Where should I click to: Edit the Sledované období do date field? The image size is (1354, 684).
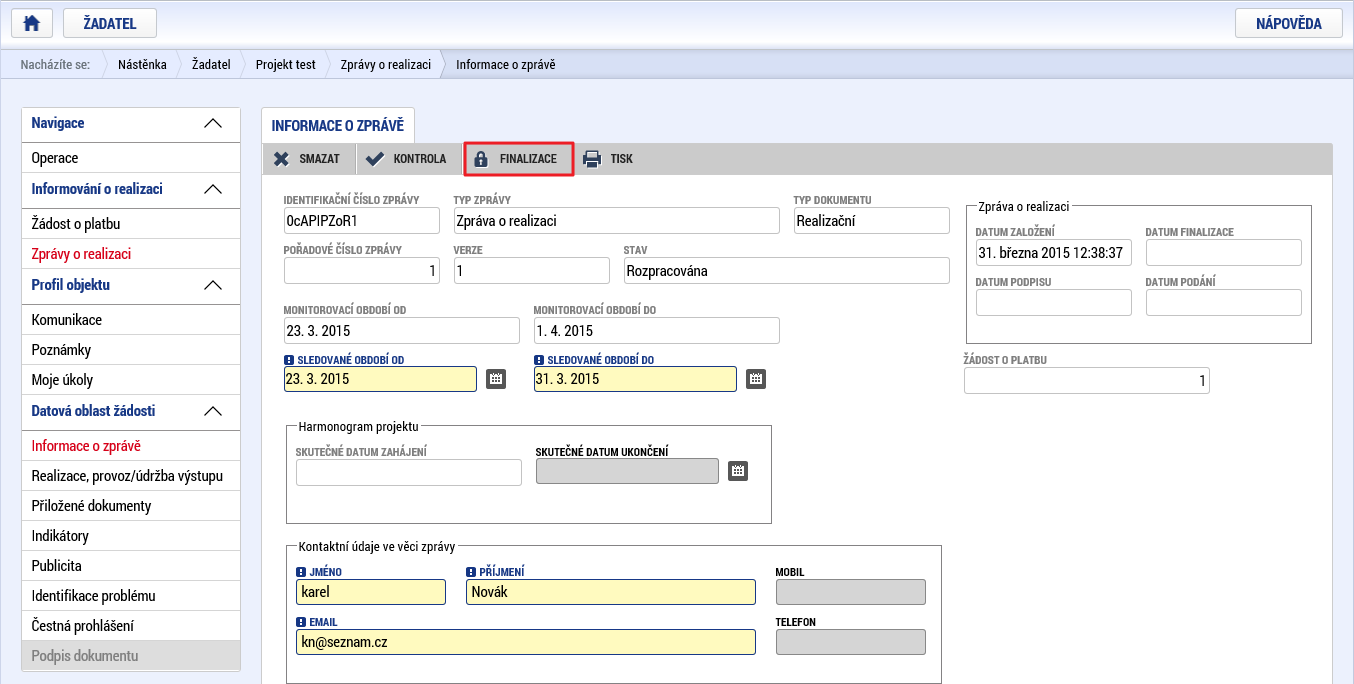click(x=635, y=379)
